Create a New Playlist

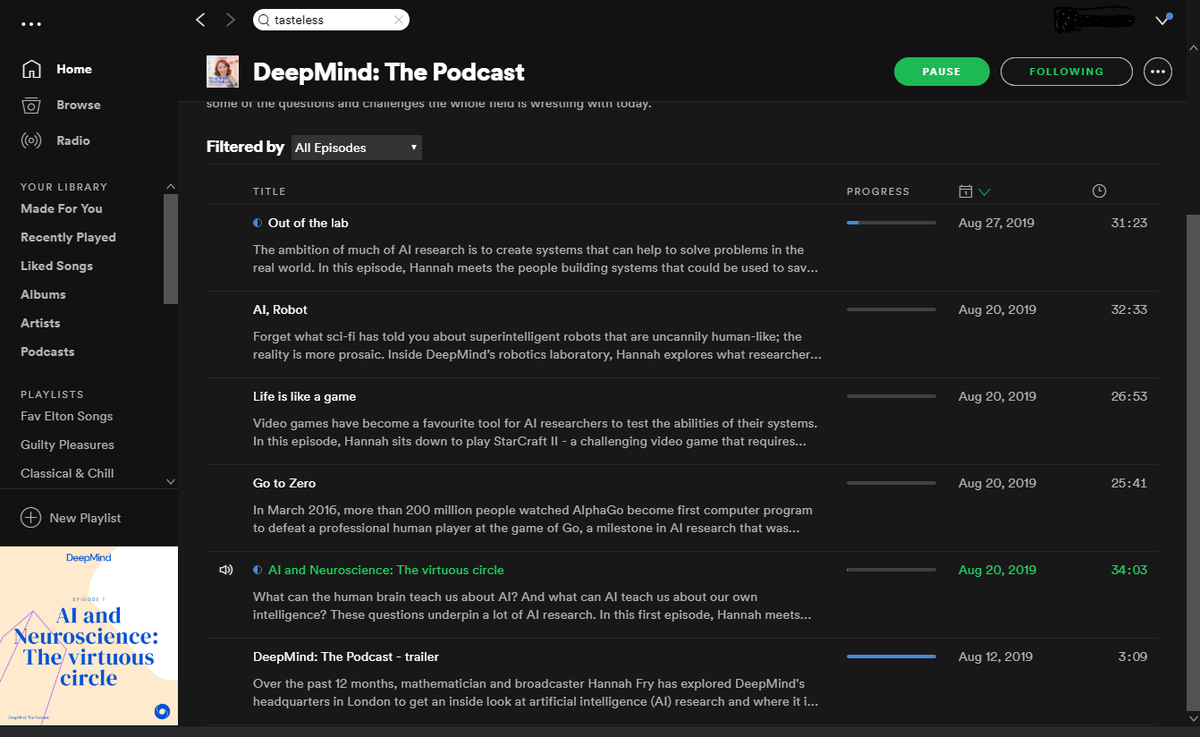tap(85, 518)
